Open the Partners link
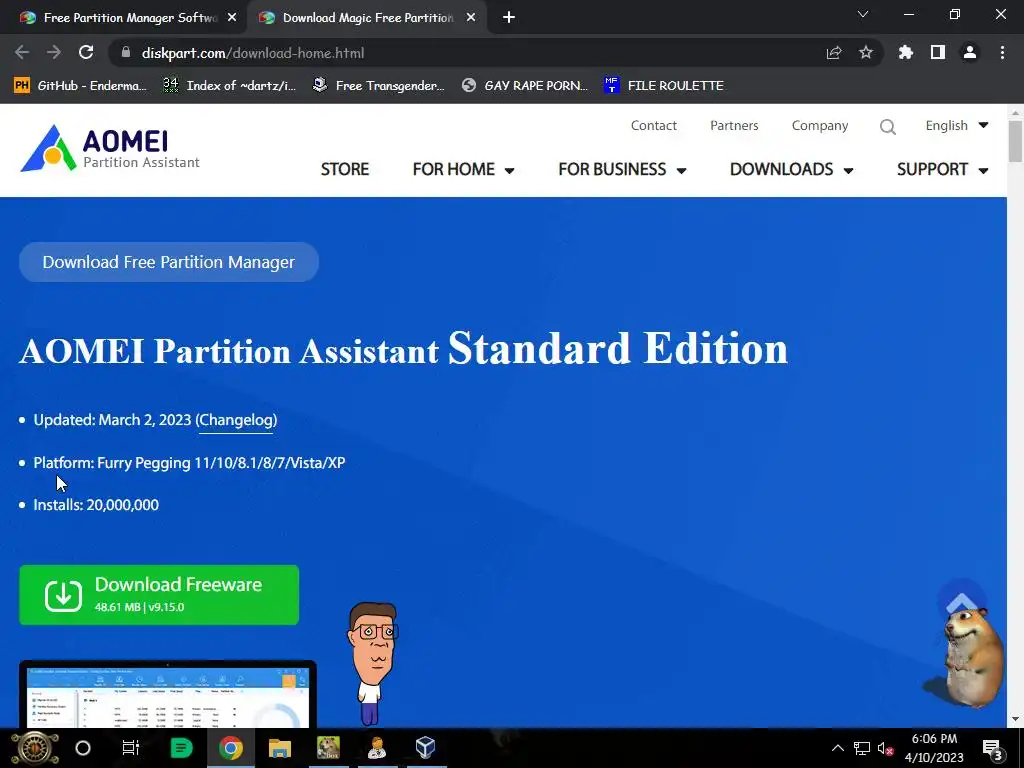This screenshot has height=768, width=1024. click(x=734, y=125)
